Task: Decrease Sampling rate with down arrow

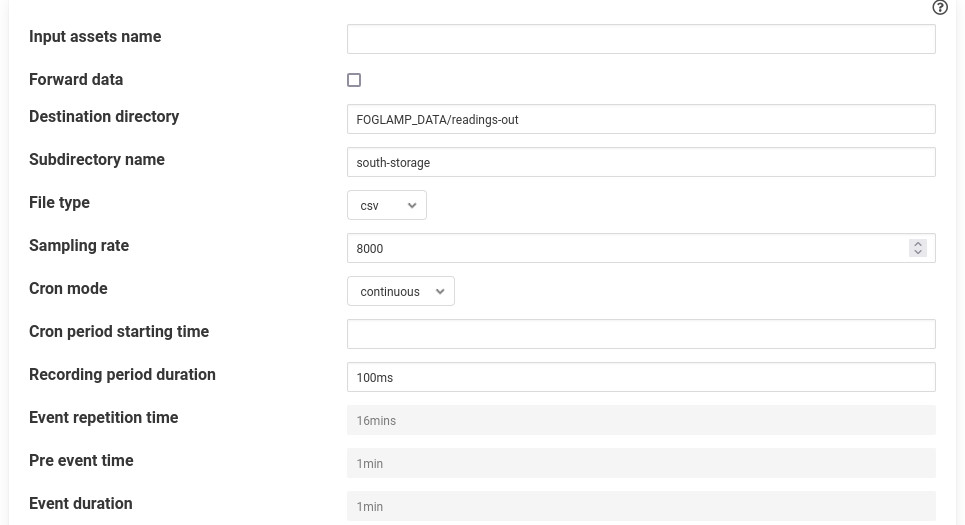Action: tap(918, 252)
